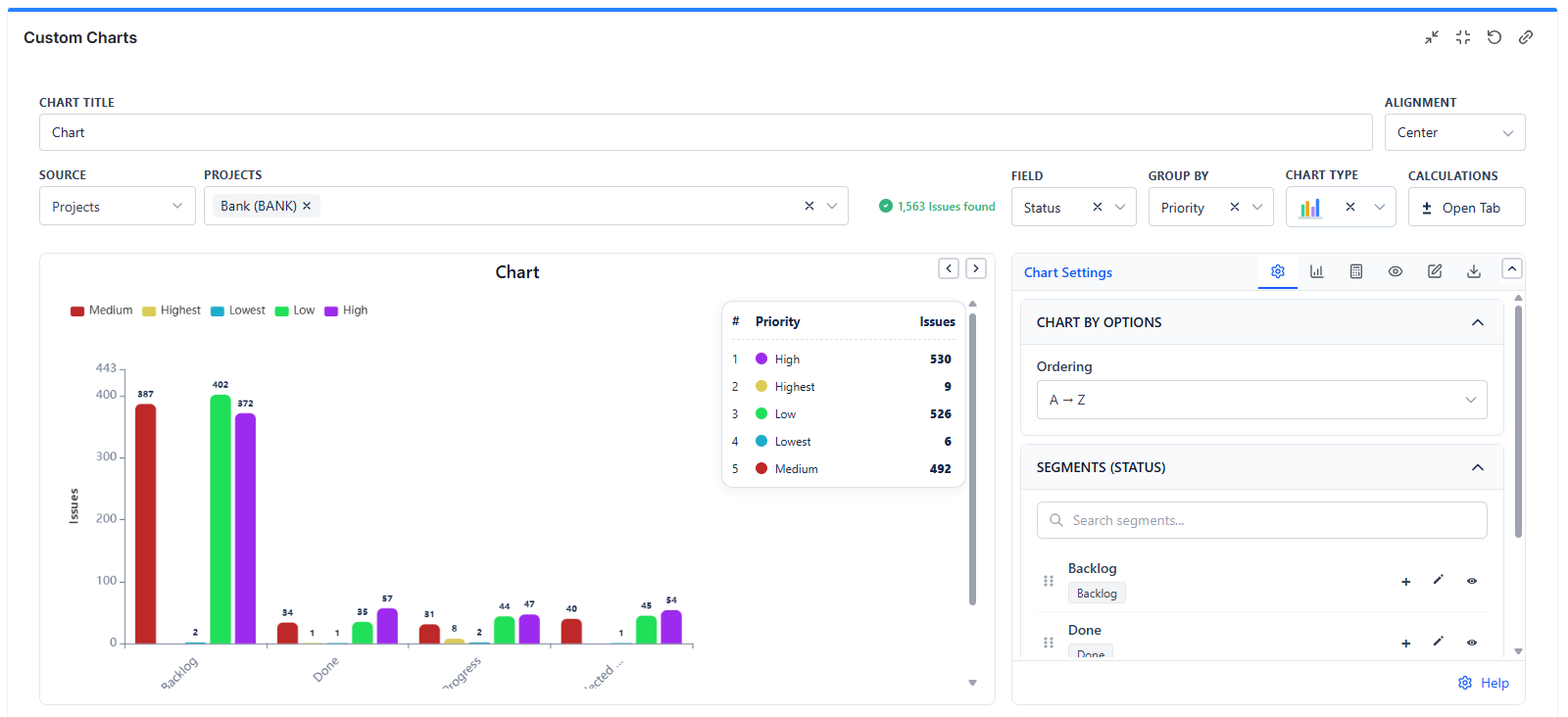Edit Done segment with pencil icon
This screenshot has width=1568, height=717.
coord(1439,642)
